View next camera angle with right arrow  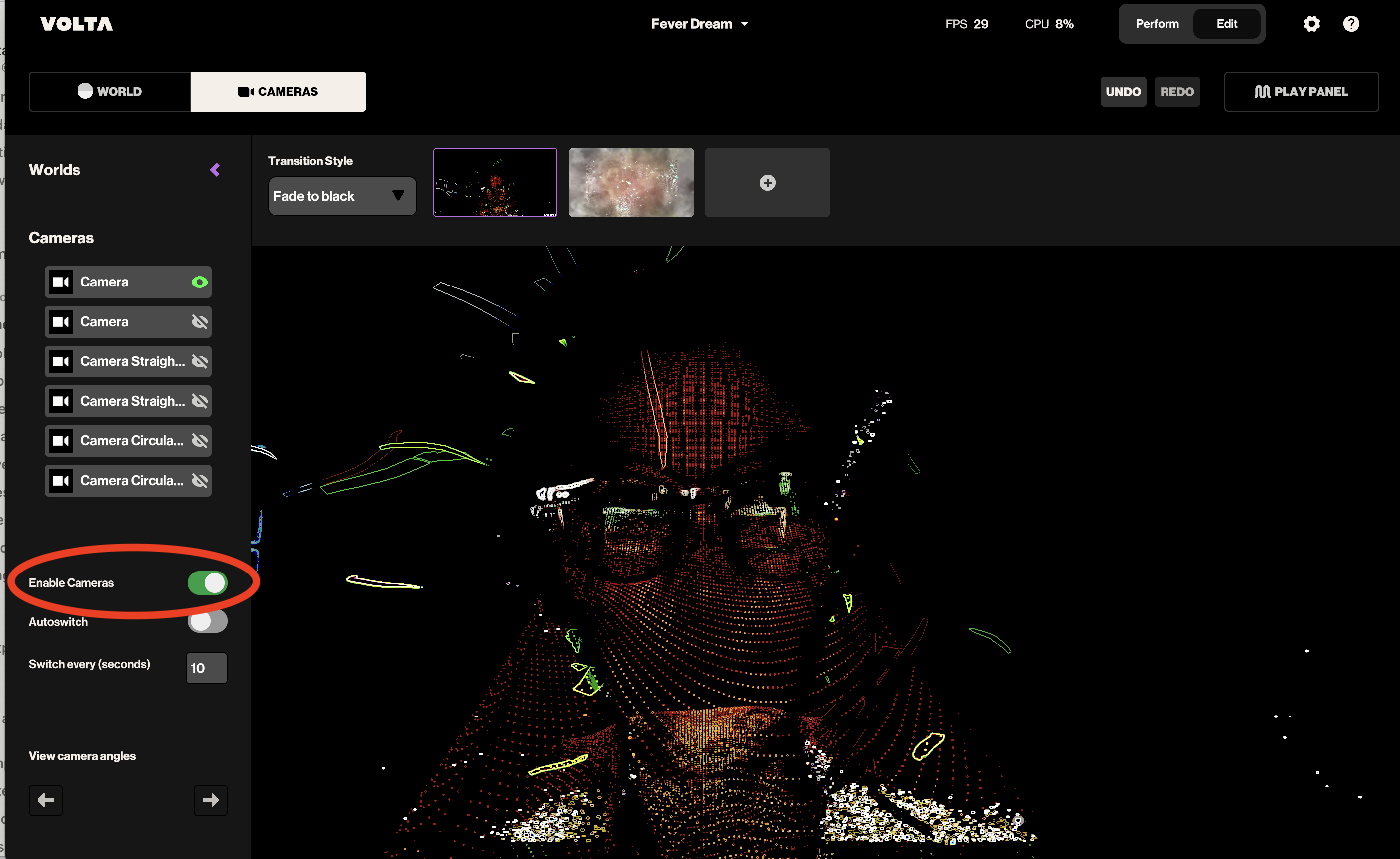[x=210, y=800]
